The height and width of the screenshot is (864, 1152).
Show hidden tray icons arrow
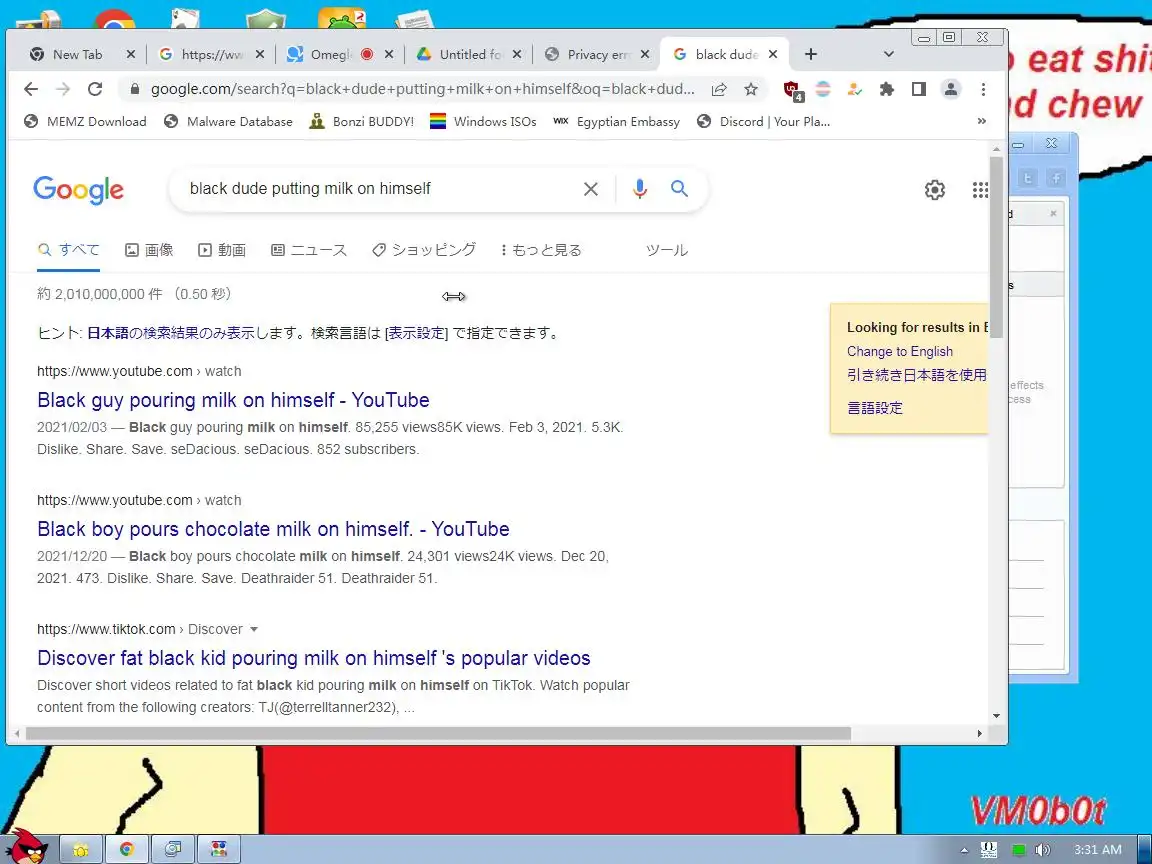tap(964, 850)
